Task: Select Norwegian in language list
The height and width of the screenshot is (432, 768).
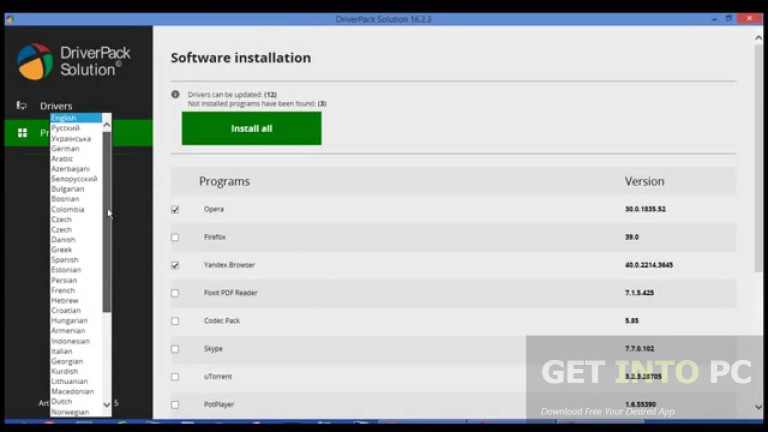Action: click(x=70, y=412)
